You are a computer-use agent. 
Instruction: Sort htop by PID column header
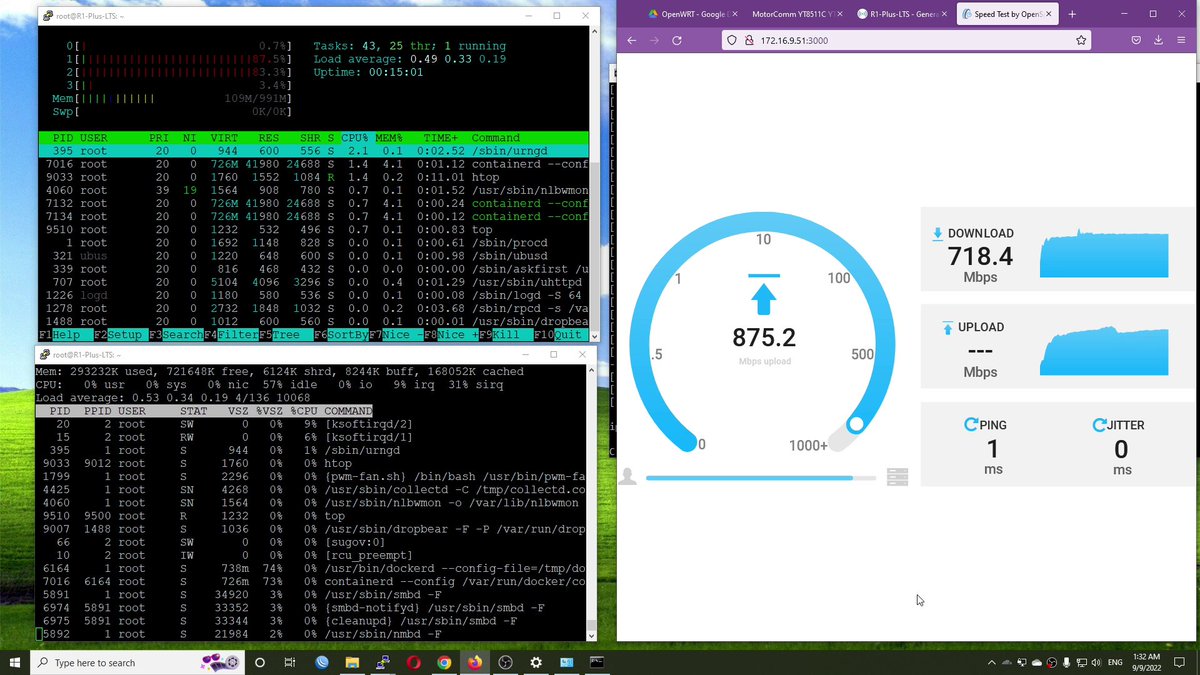pos(62,138)
